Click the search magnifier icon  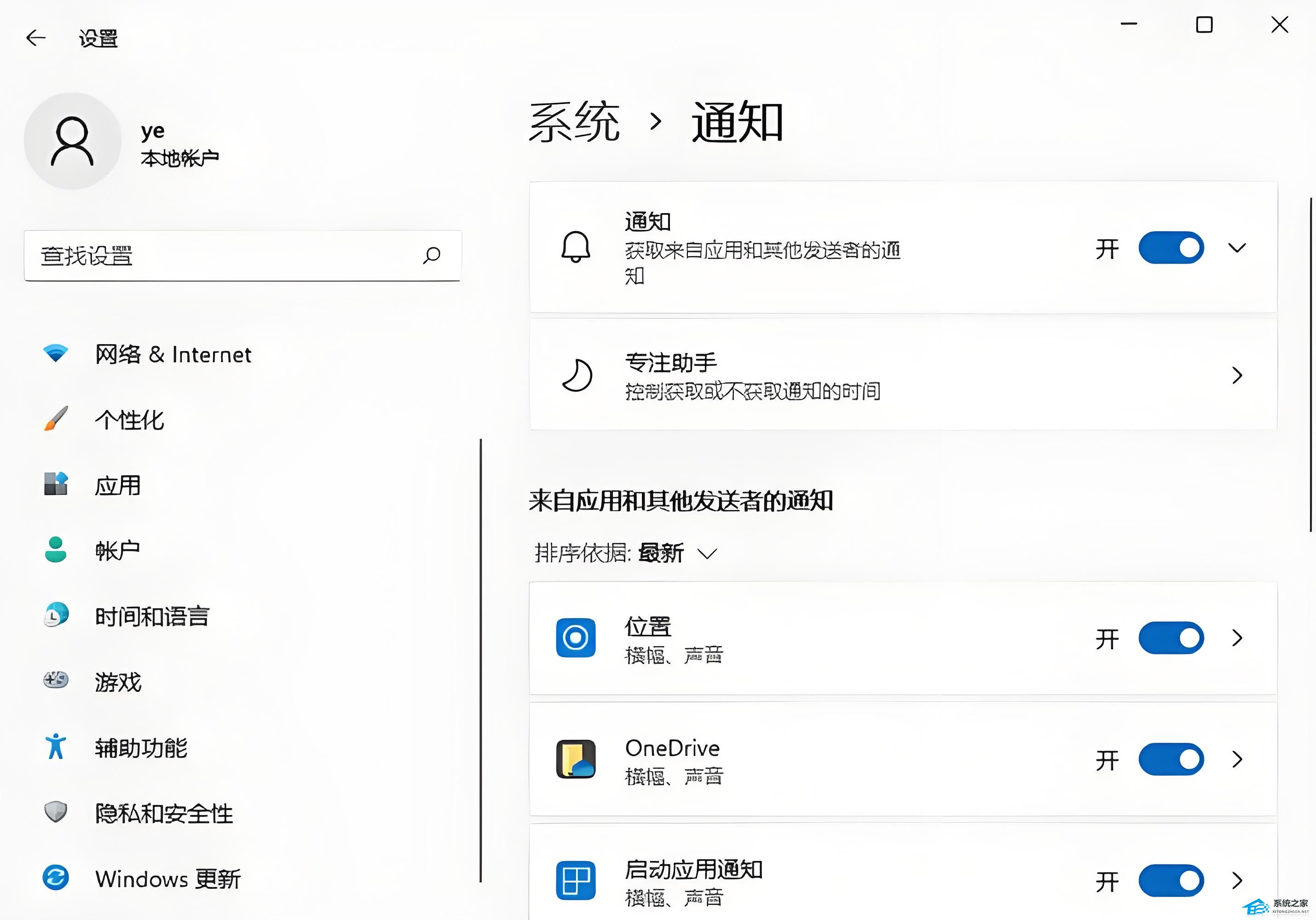[x=432, y=255]
